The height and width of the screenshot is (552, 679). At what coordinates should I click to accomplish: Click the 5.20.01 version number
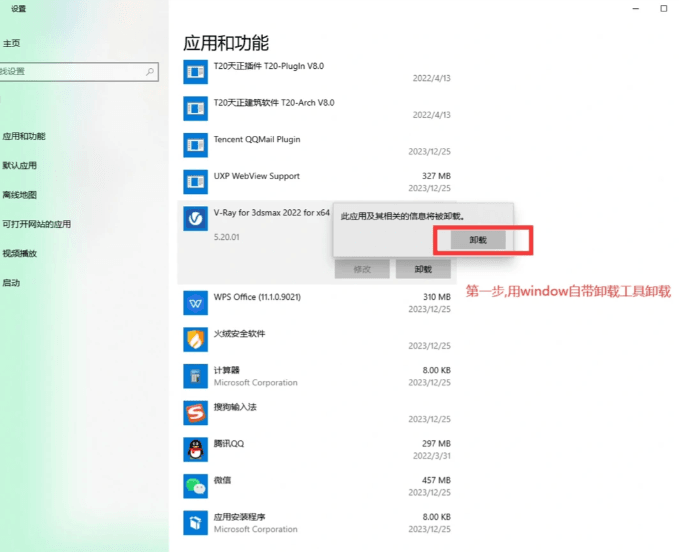[x=226, y=237]
